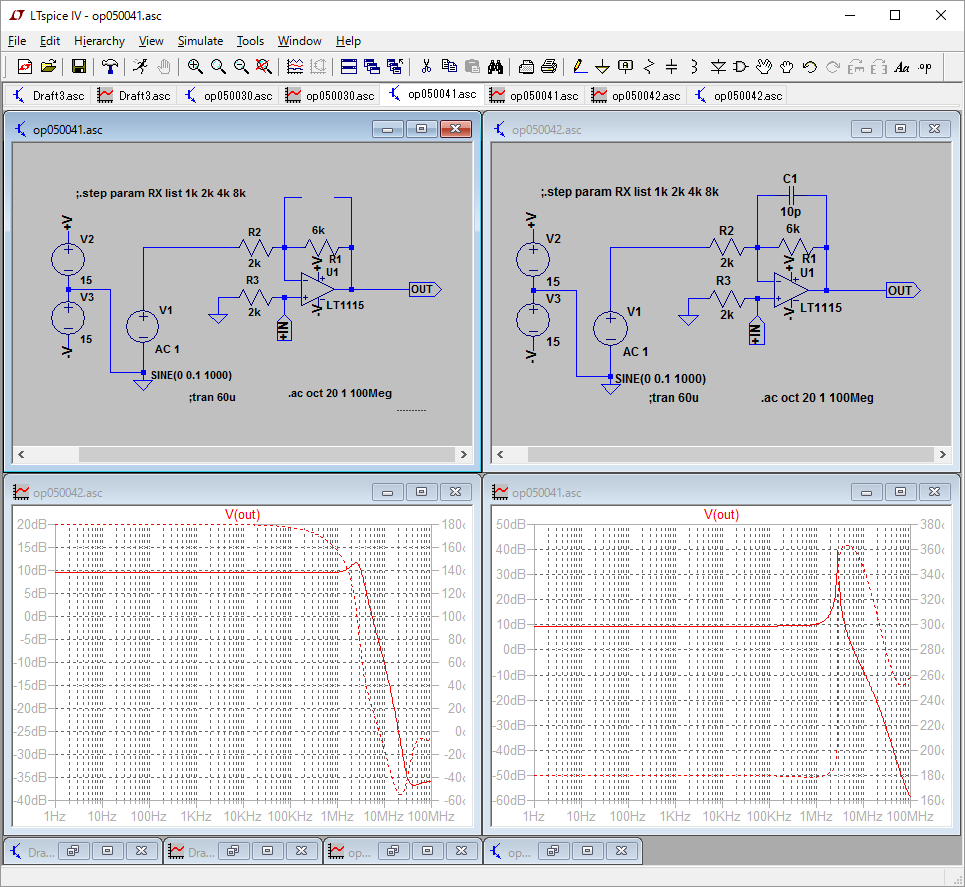The height and width of the screenshot is (887, 965).
Task: Click the Cut scissors tool
Action: [x=426, y=67]
